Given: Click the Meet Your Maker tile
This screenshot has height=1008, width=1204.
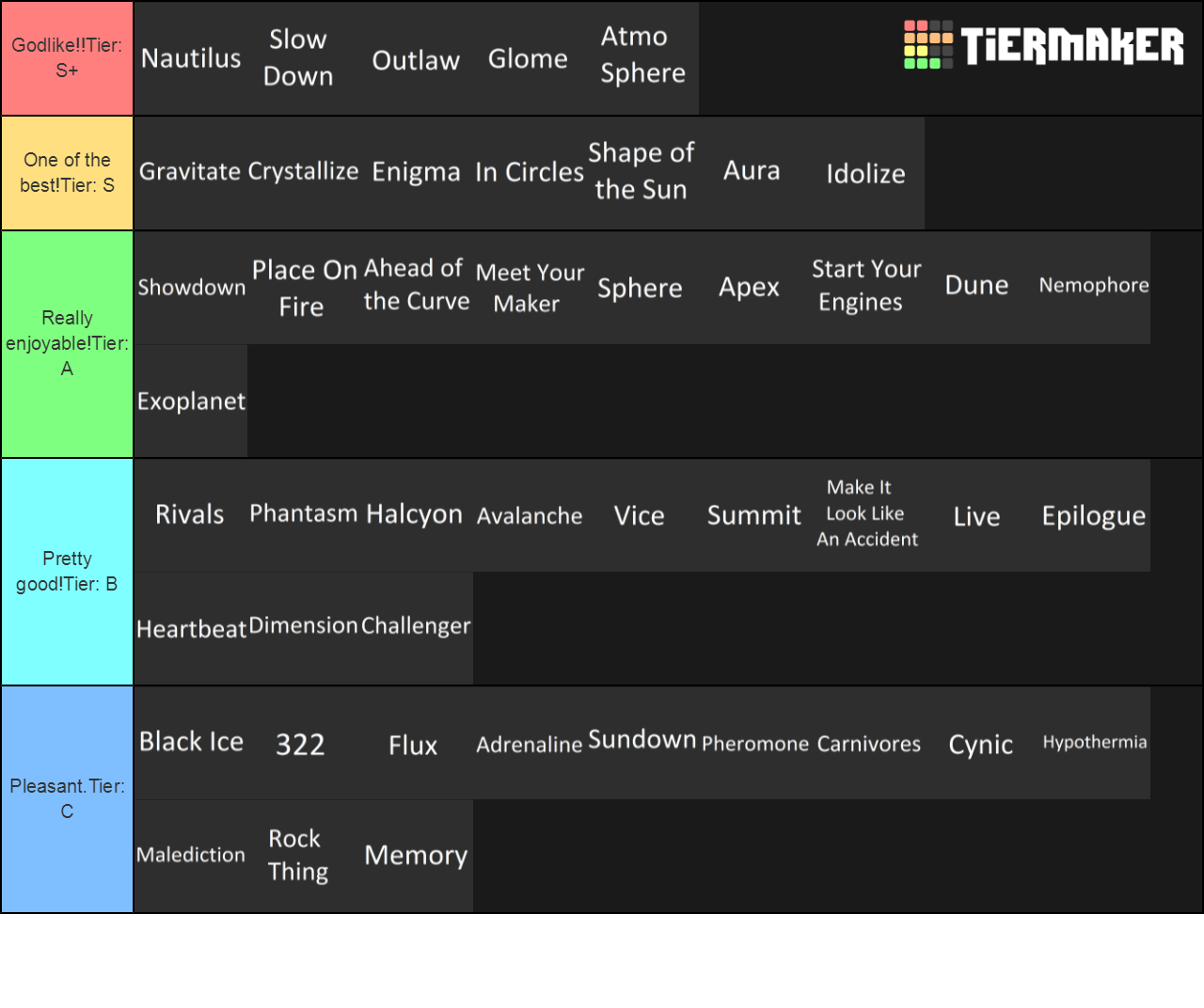Looking at the screenshot, I should (530, 287).
